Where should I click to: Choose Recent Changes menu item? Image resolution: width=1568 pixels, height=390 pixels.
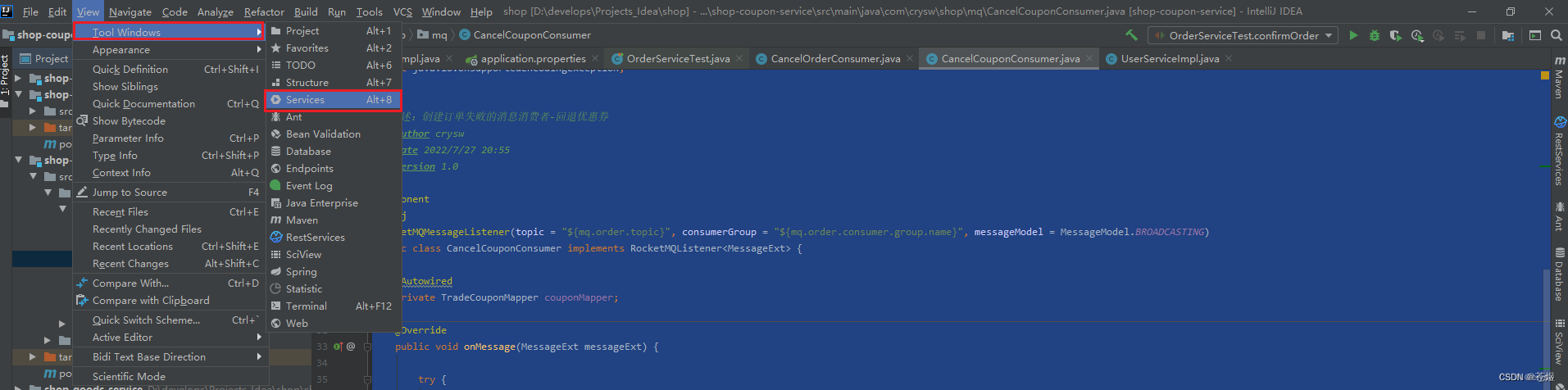(169, 264)
